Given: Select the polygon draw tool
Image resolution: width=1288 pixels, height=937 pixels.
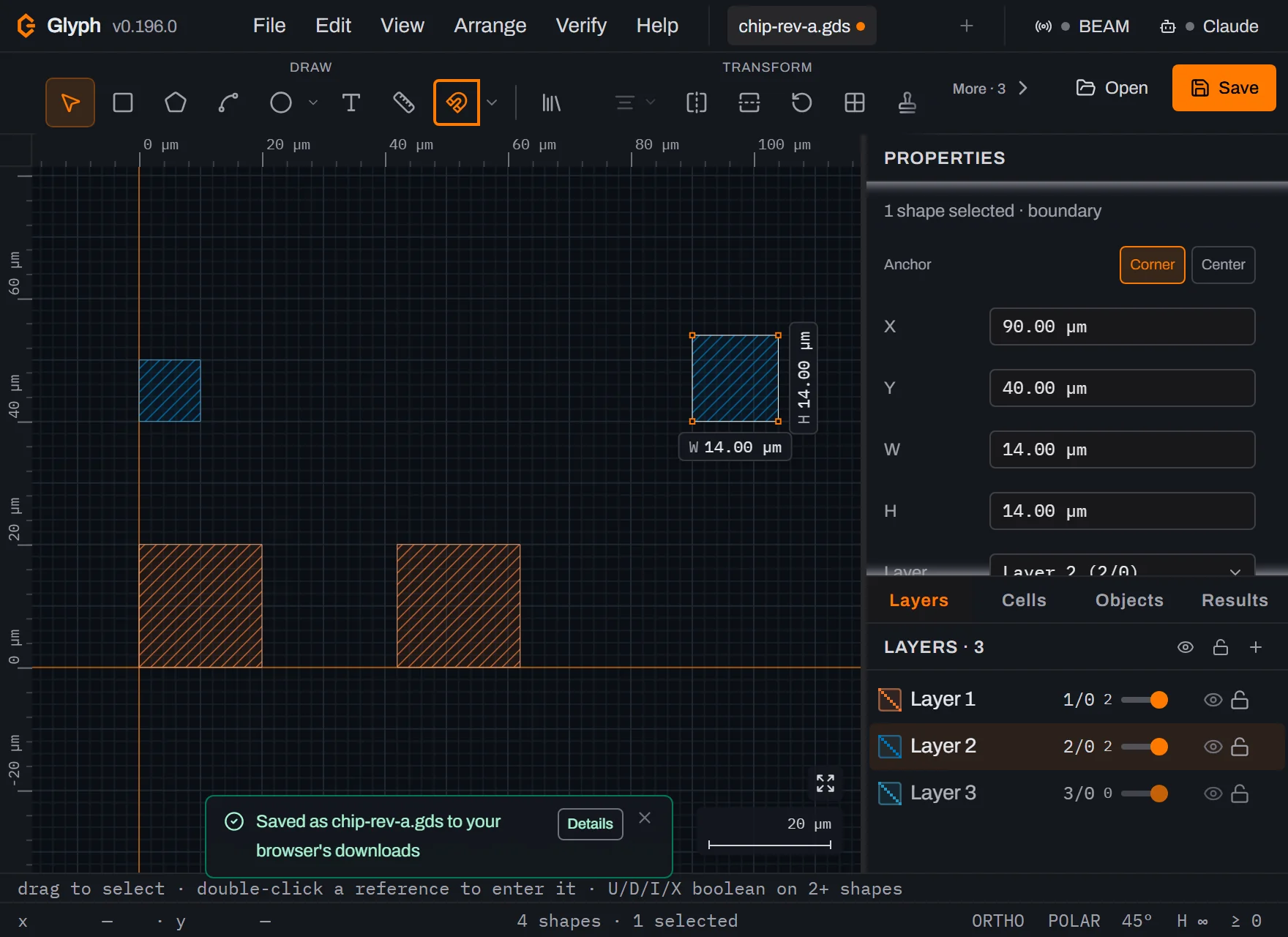Looking at the screenshot, I should point(176,102).
